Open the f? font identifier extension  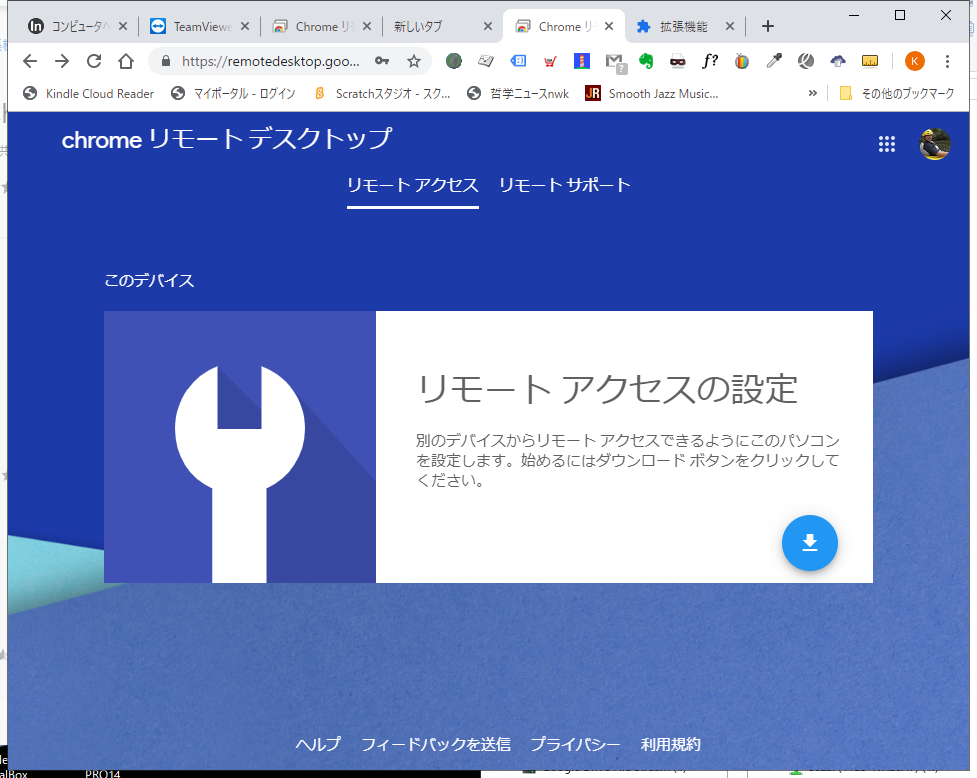pyautogui.click(x=710, y=61)
